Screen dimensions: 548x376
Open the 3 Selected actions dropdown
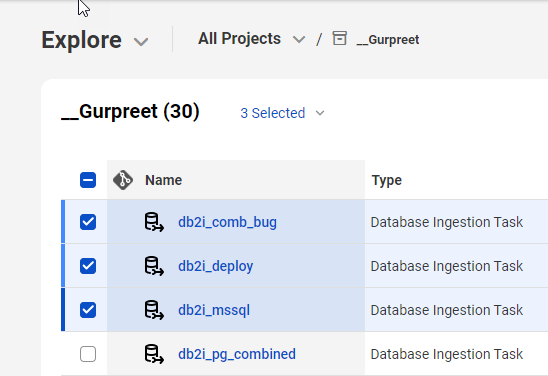(282, 113)
